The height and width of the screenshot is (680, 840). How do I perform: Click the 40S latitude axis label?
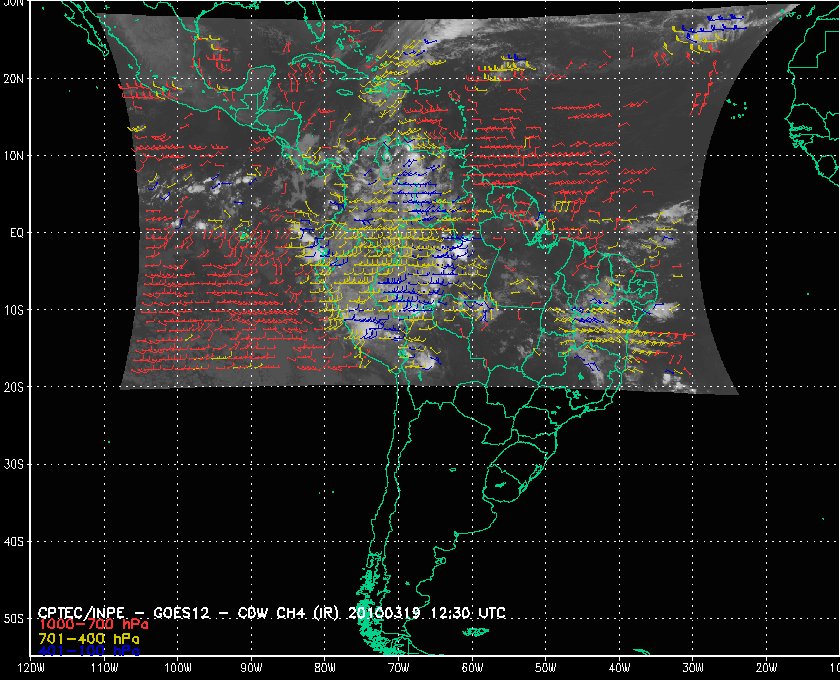point(13,541)
